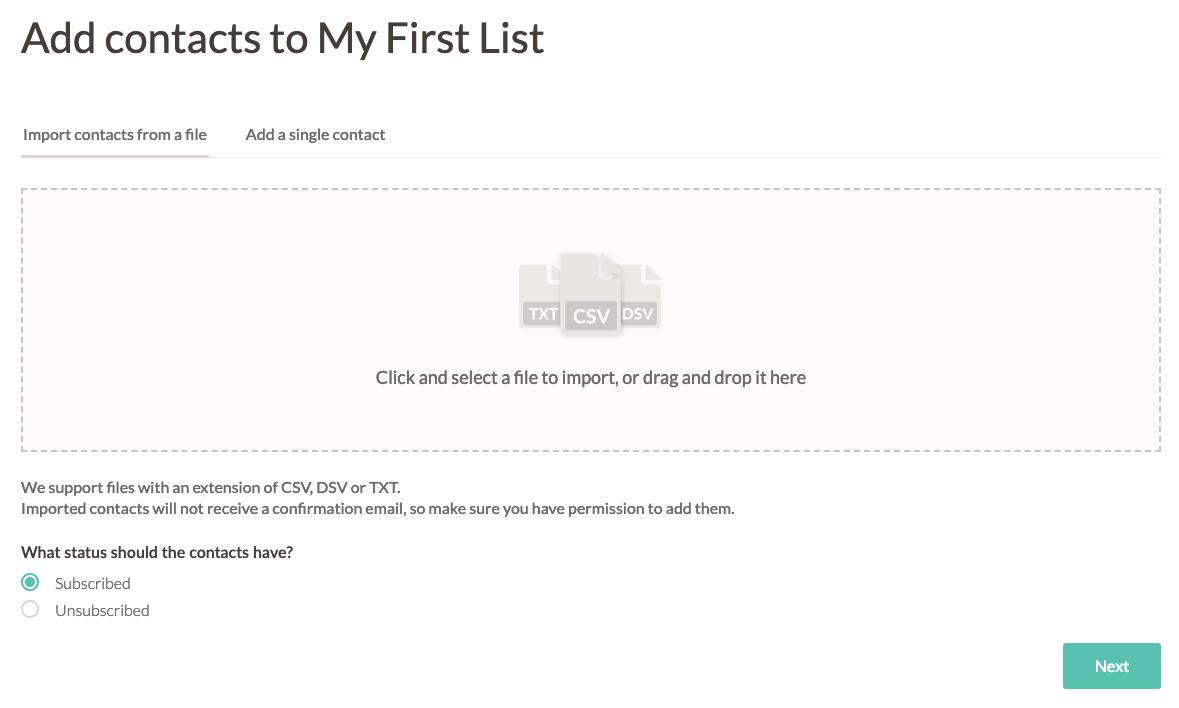Click the 'What status should the contacts have?' label
This screenshot has height=708, width=1179.
coord(163,552)
